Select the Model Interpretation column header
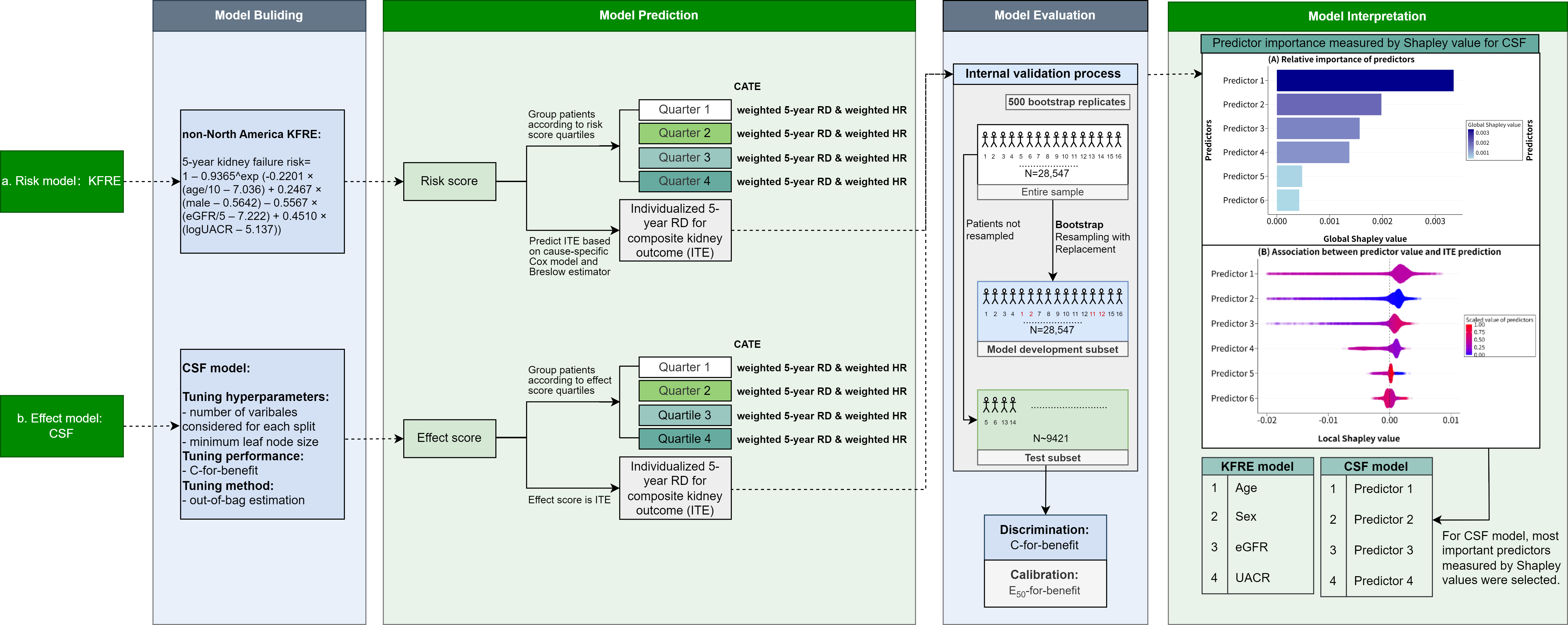 tap(1367, 16)
